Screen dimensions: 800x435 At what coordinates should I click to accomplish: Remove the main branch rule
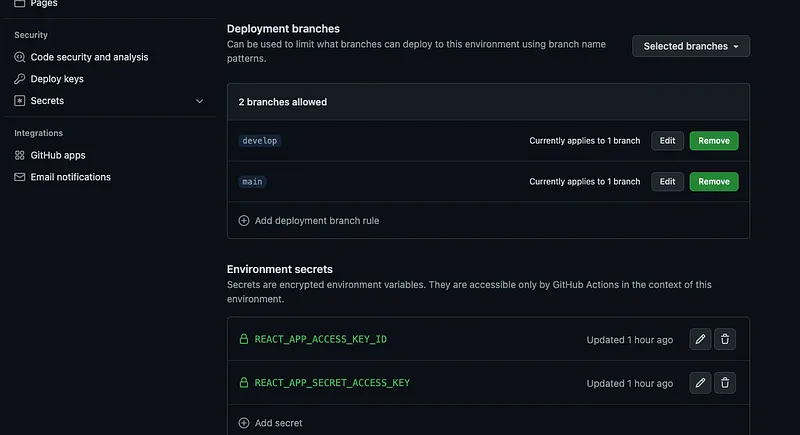pos(714,182)
